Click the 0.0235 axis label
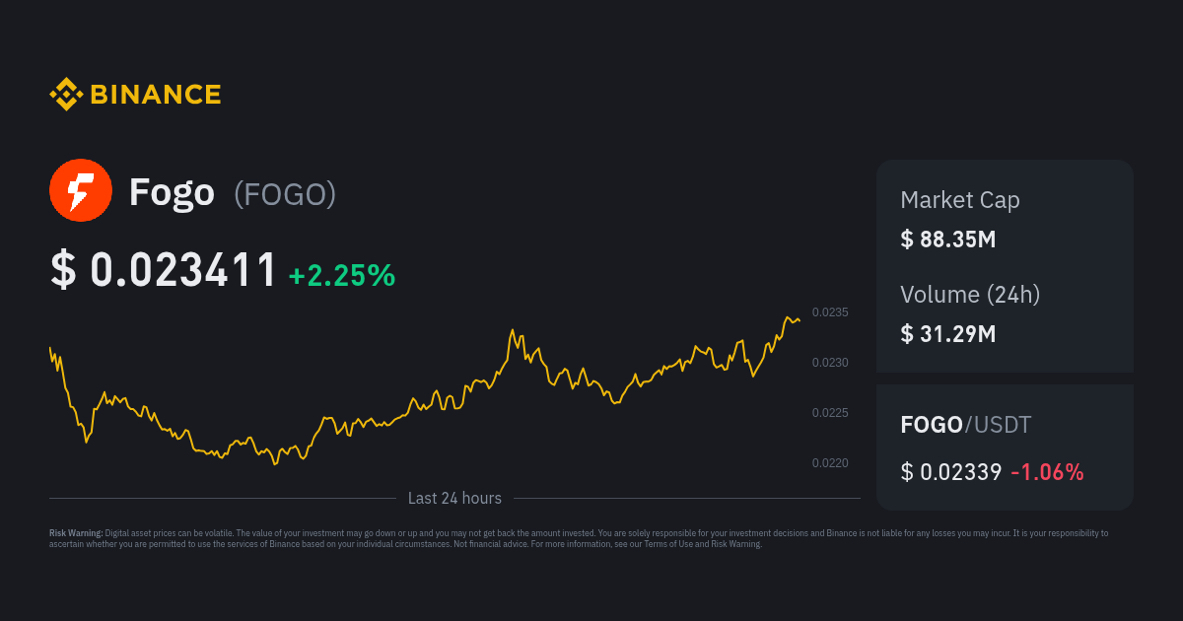 830,312
